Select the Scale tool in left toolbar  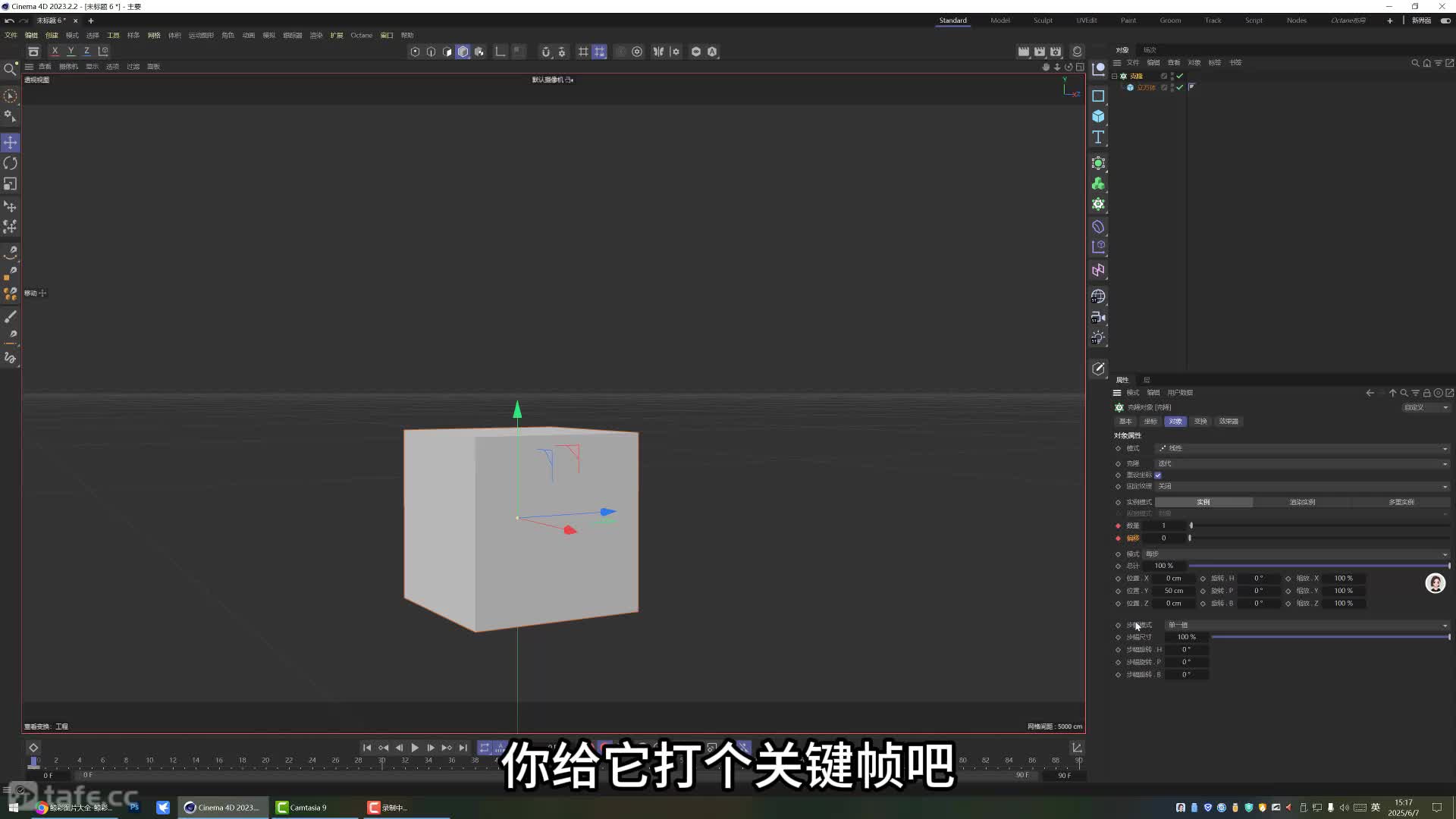point(10,184)
